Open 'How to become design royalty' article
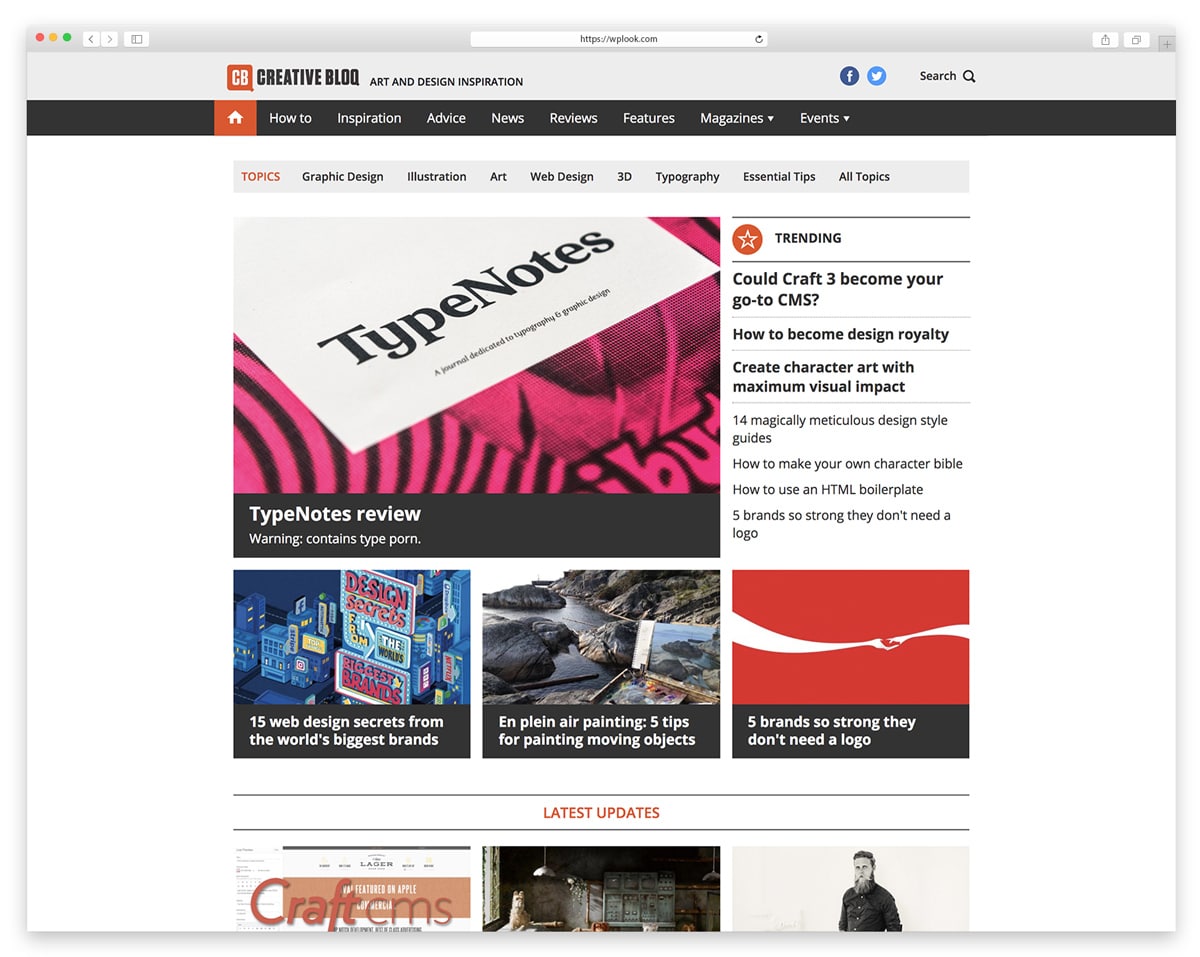Viewport: 1200px width, 957px height. coord(841,334)
